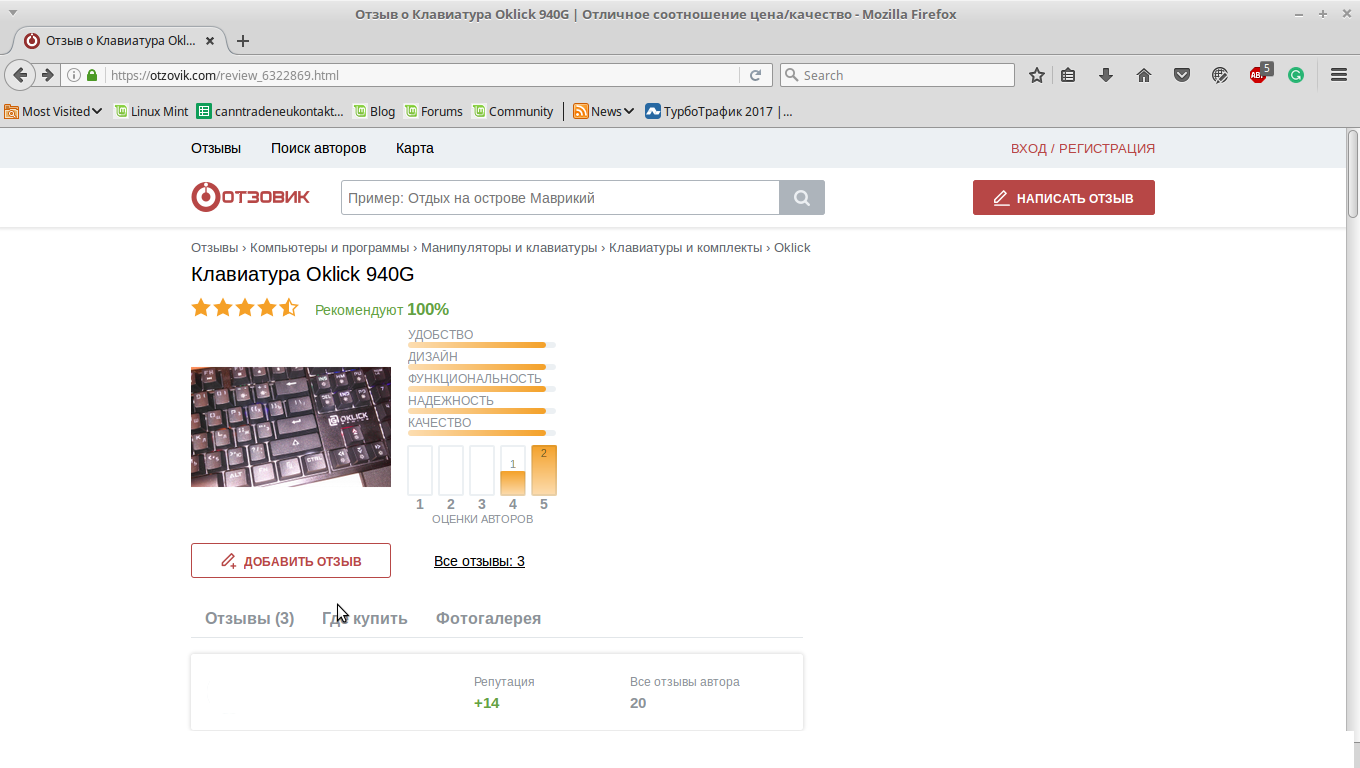Go forward with the browser forward arrow
The image size is (1360, 768).
[x=47, y=75]
